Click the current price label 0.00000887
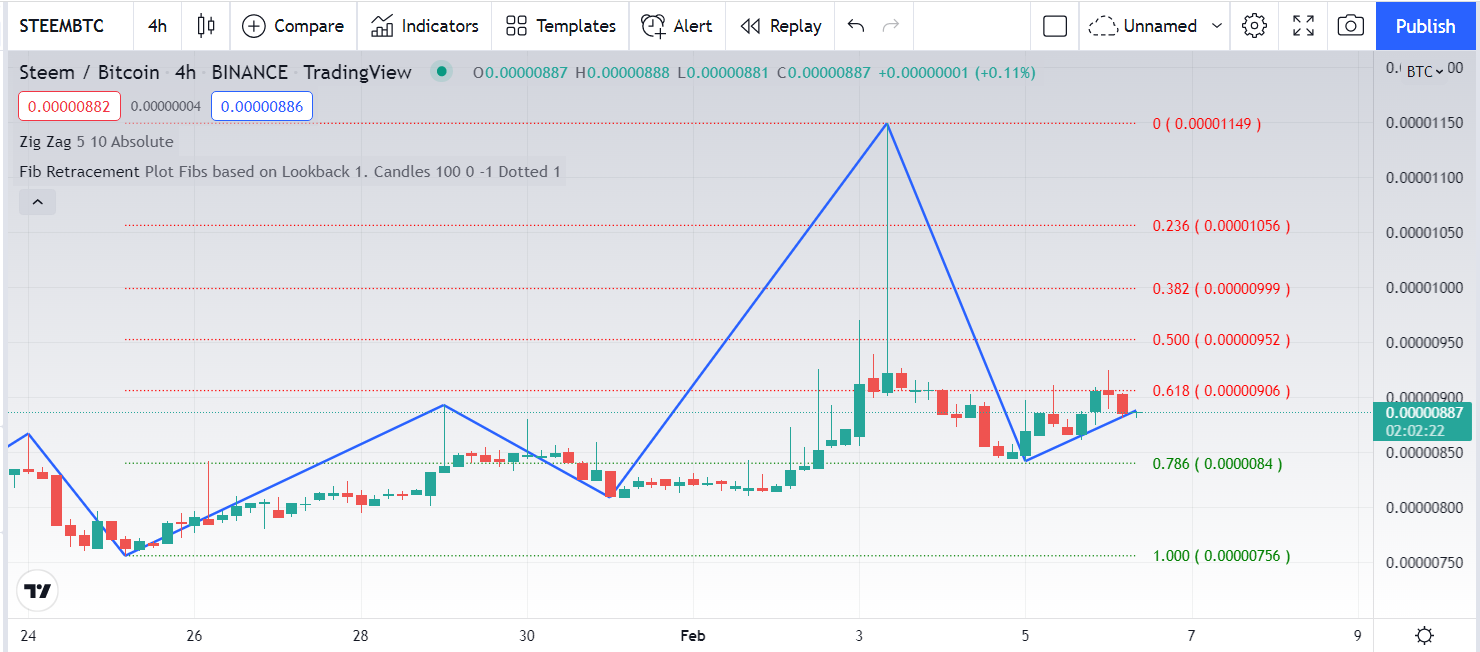1480x652 pixels. tap(1422, 421)
